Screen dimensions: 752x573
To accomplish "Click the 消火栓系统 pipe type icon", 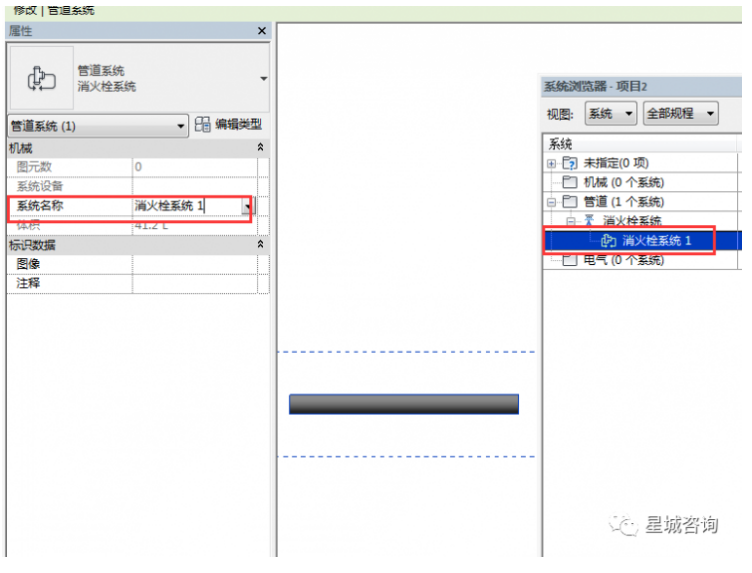I will point(589,221).
